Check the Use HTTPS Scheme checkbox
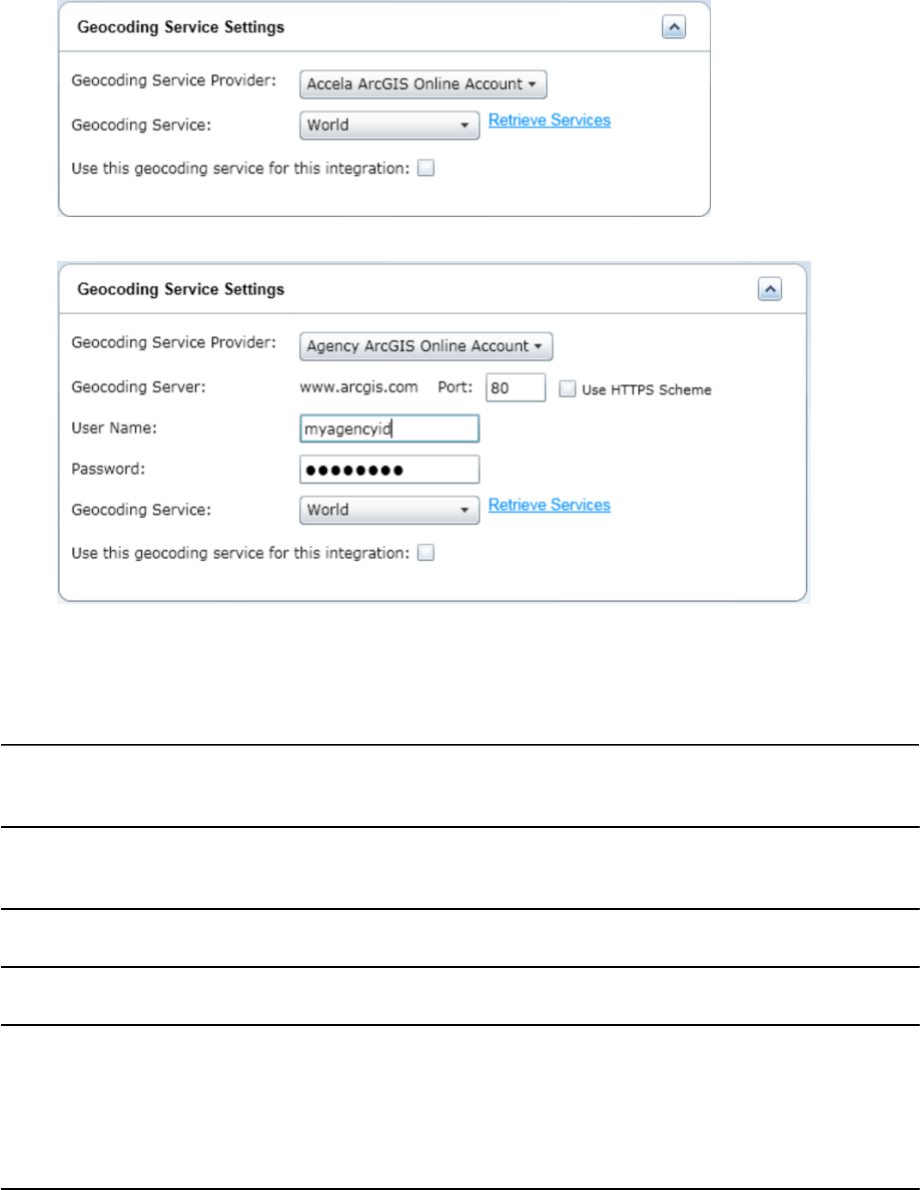The height and width of the screenshot is (1190, 920). [567, 389]
